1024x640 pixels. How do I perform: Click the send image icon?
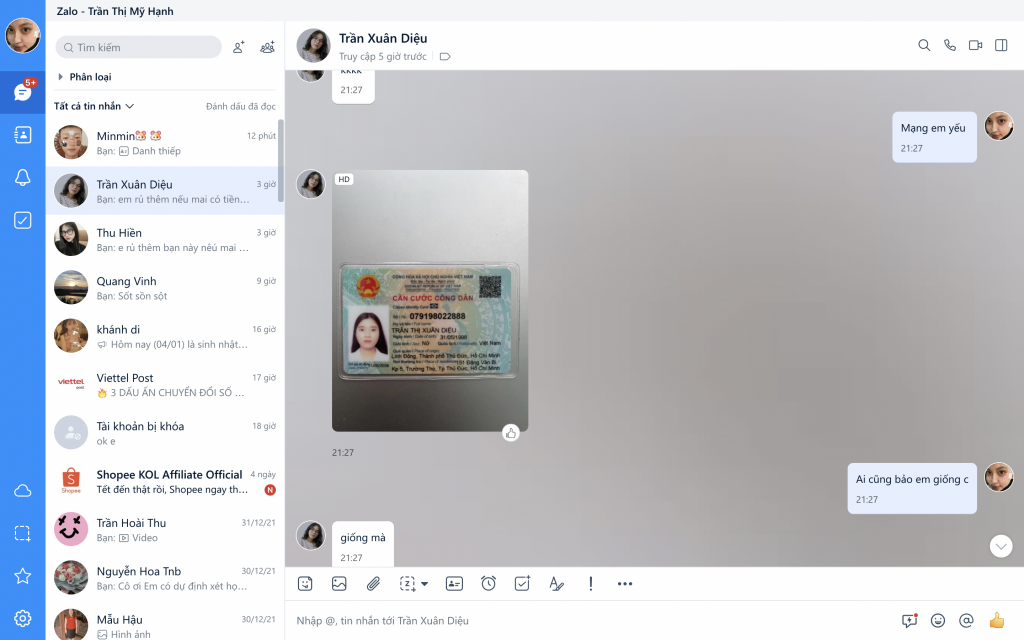(339, 583)
